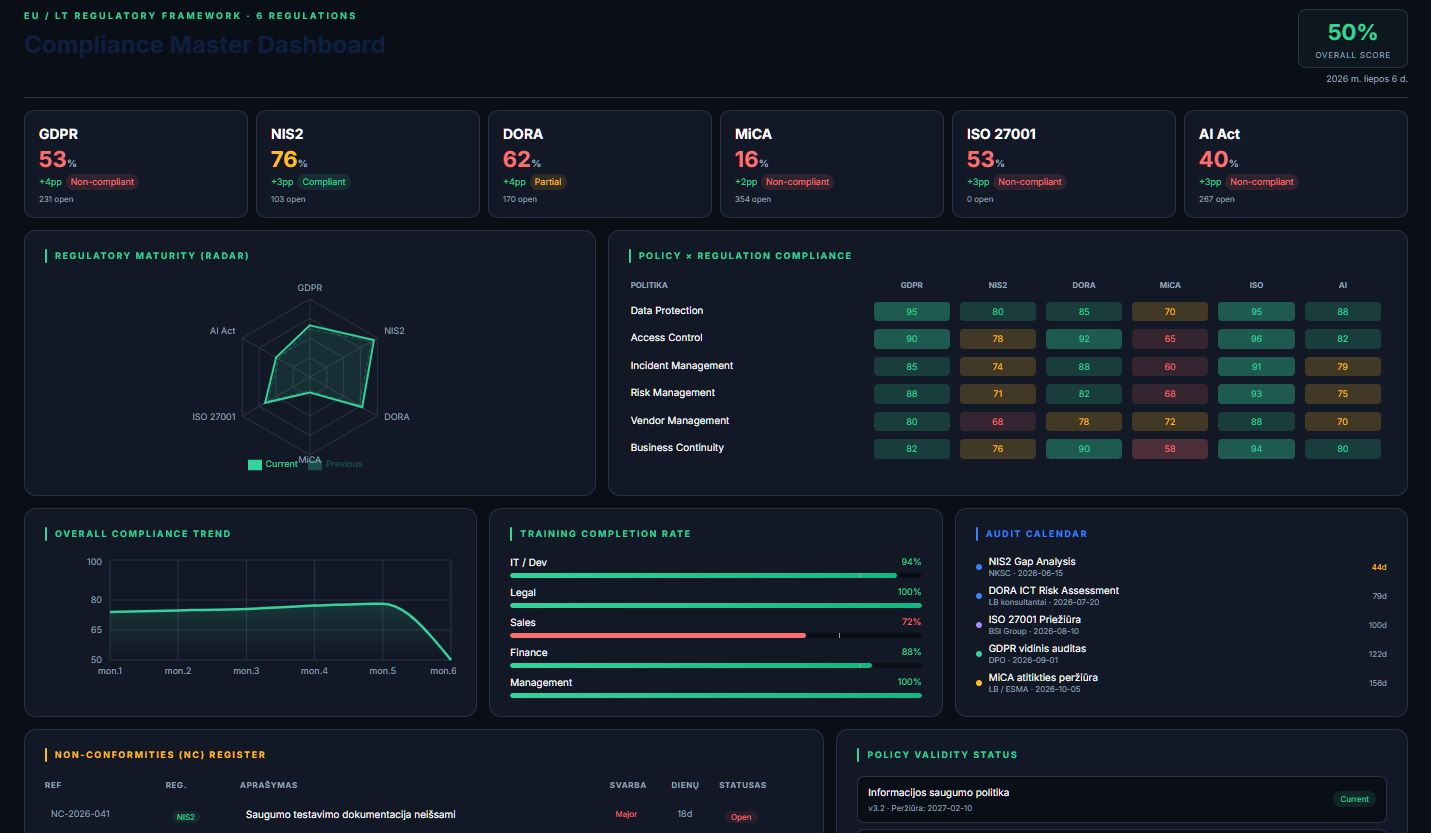
Task: Open the NIS2 Gap Analysis audit entry
Action: [x=1181, y=567]
